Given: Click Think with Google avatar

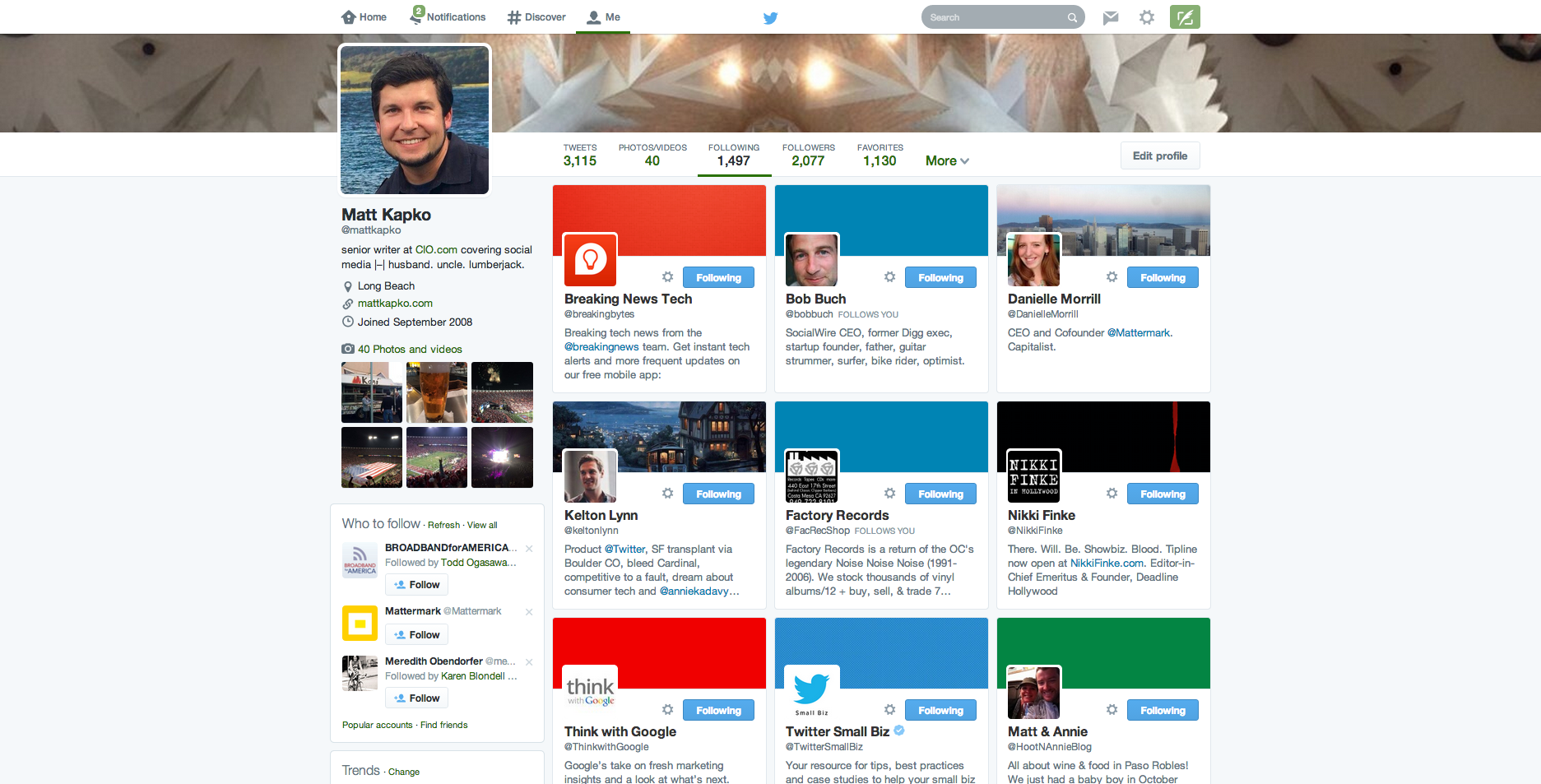Looking at the screenshot, I should [590, 692].
